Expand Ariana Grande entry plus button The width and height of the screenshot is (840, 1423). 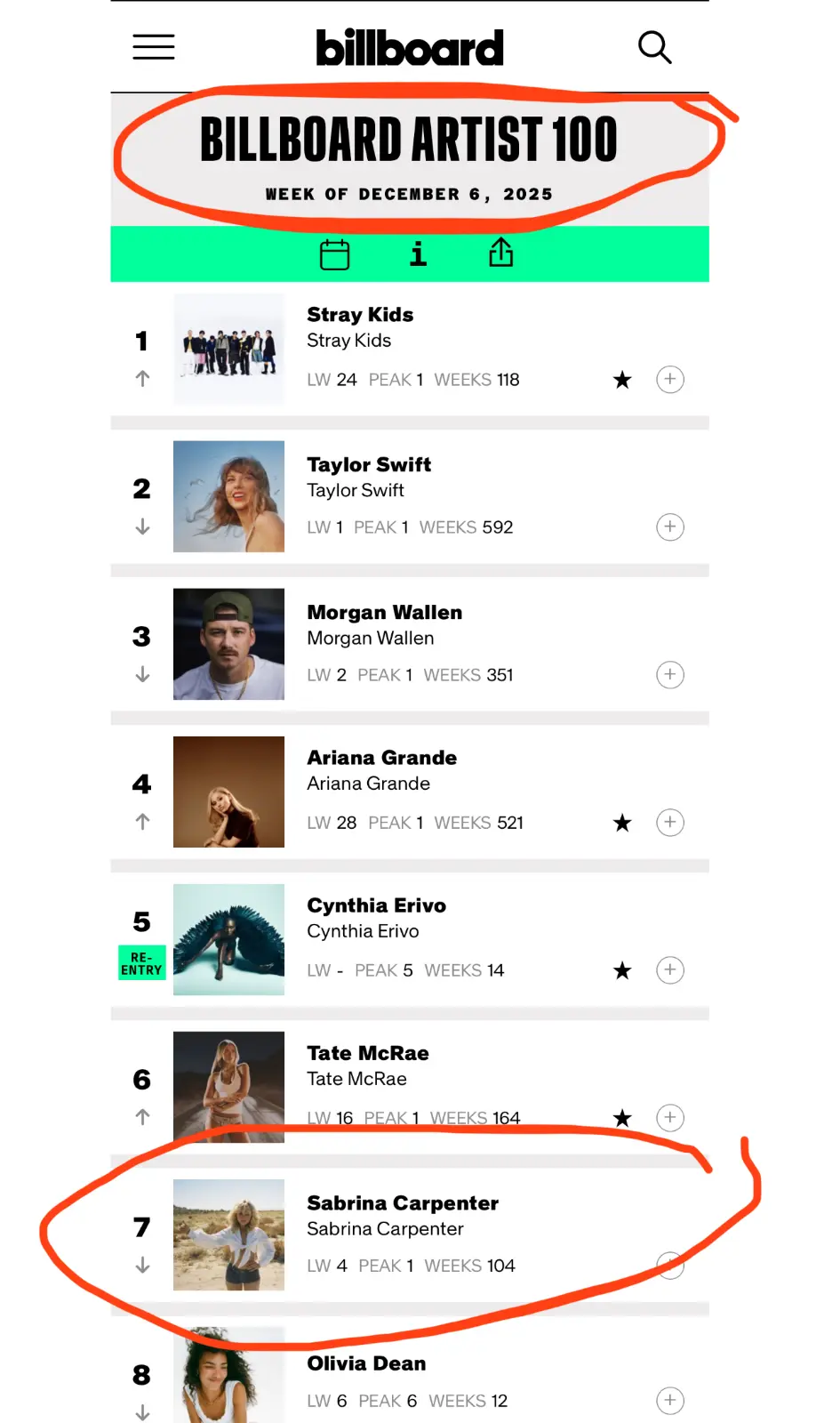pos(670,823)
